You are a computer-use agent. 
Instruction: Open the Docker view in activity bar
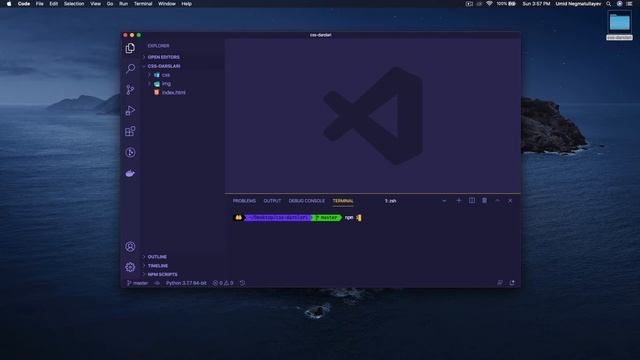point(130,173)
